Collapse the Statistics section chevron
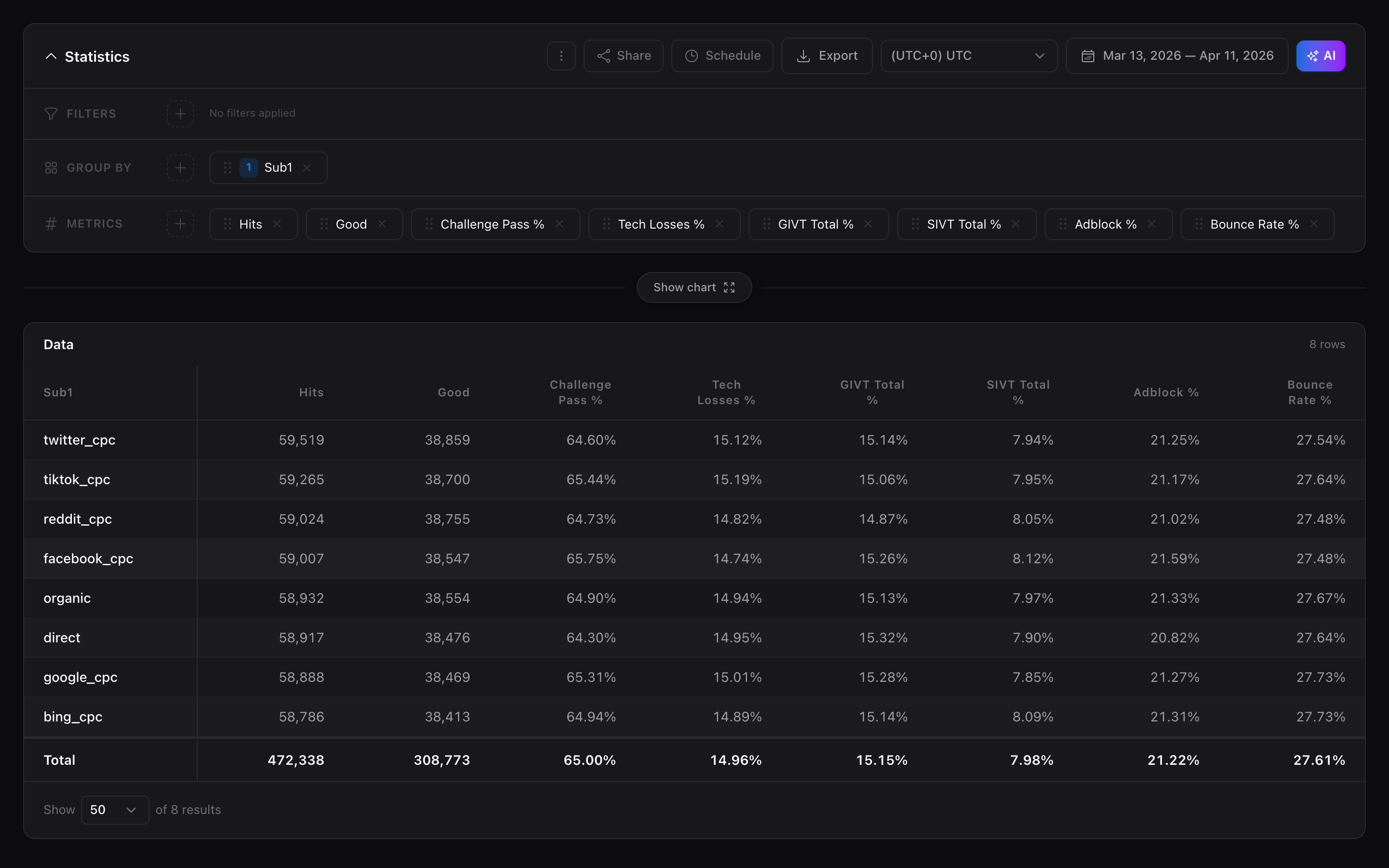Image resolution: width=1389 pixels, height=868 pixels. [x=51, y=55]
